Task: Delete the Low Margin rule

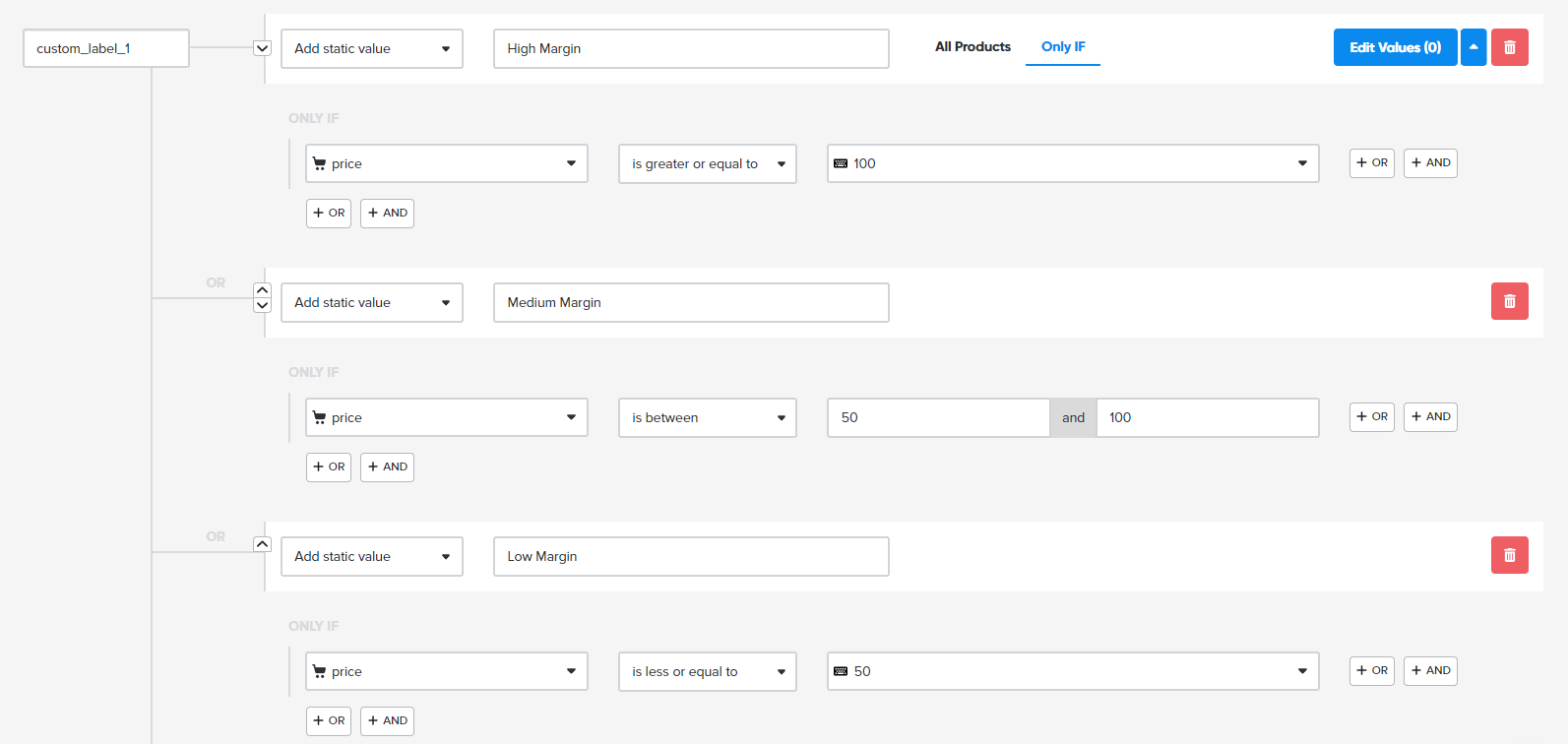Action: click(1509, 555)
